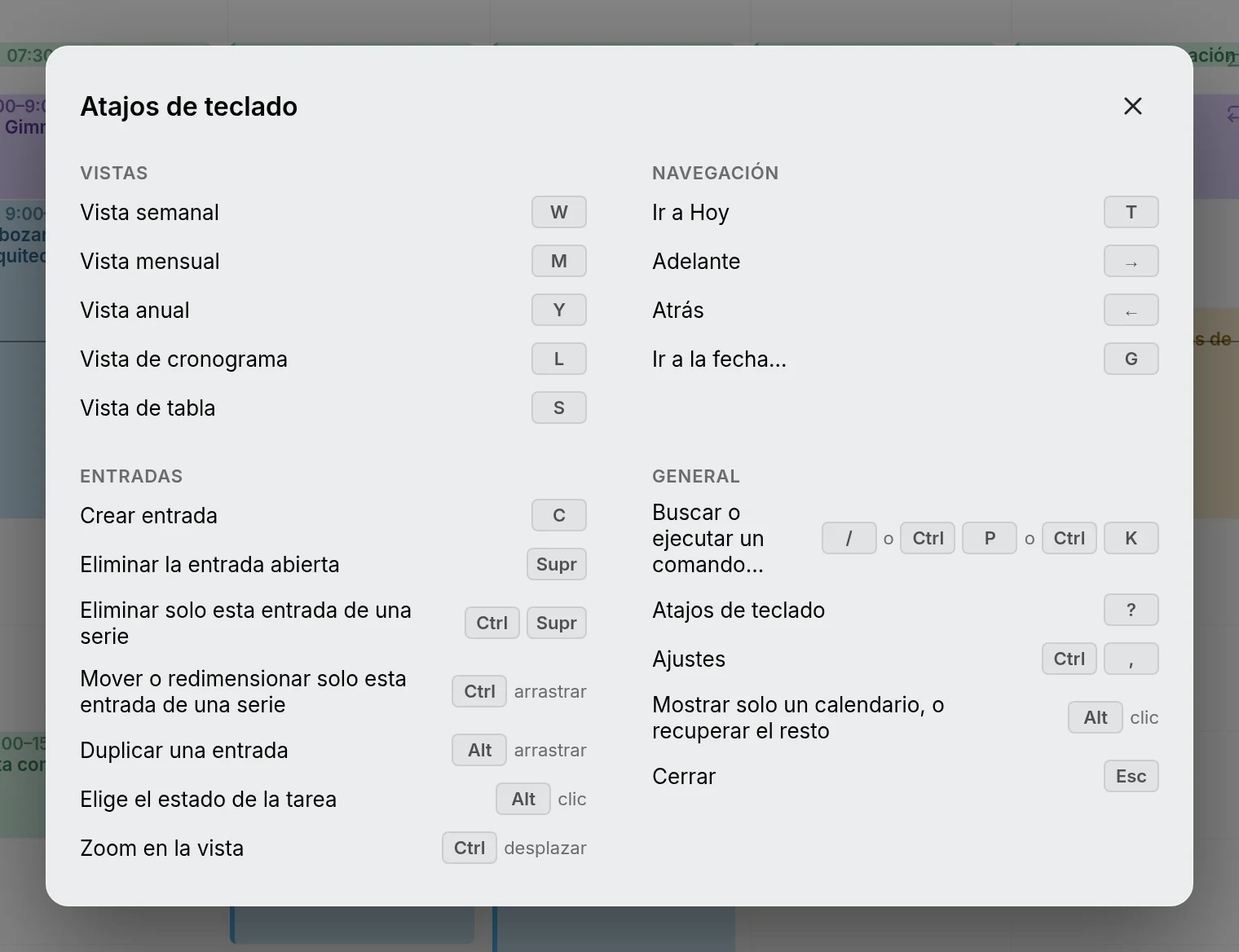Click the left arrow key cap for Atrás

[1131, 310]
